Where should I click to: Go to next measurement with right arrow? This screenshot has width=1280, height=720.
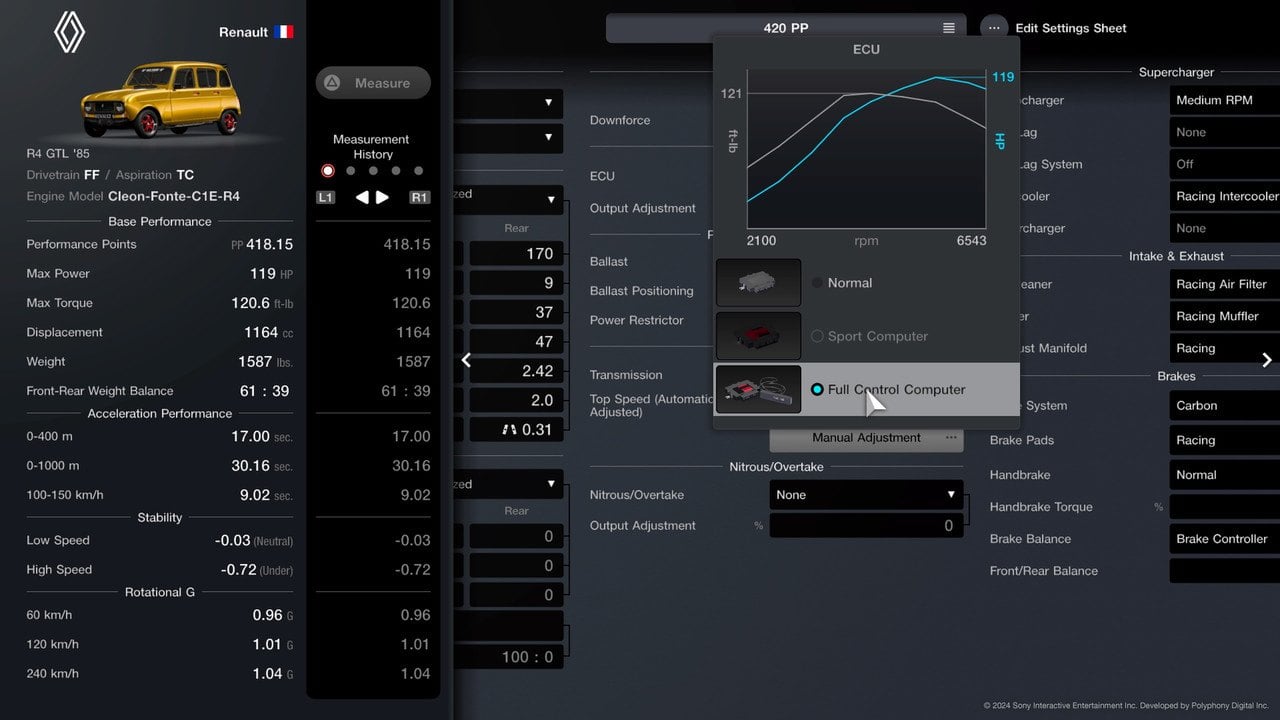coord(382,198)
